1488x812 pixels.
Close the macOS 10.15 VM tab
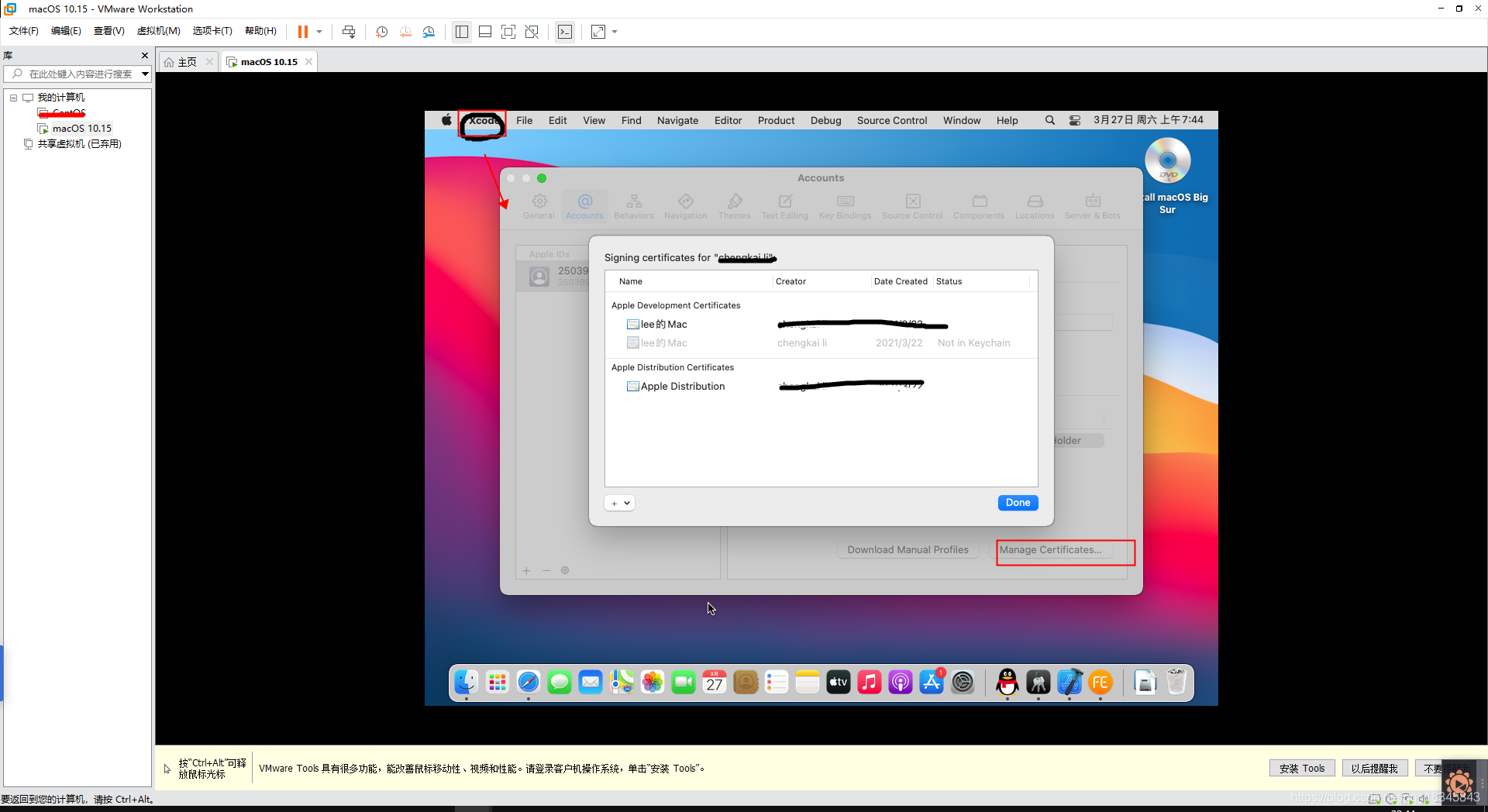(309, 62)
